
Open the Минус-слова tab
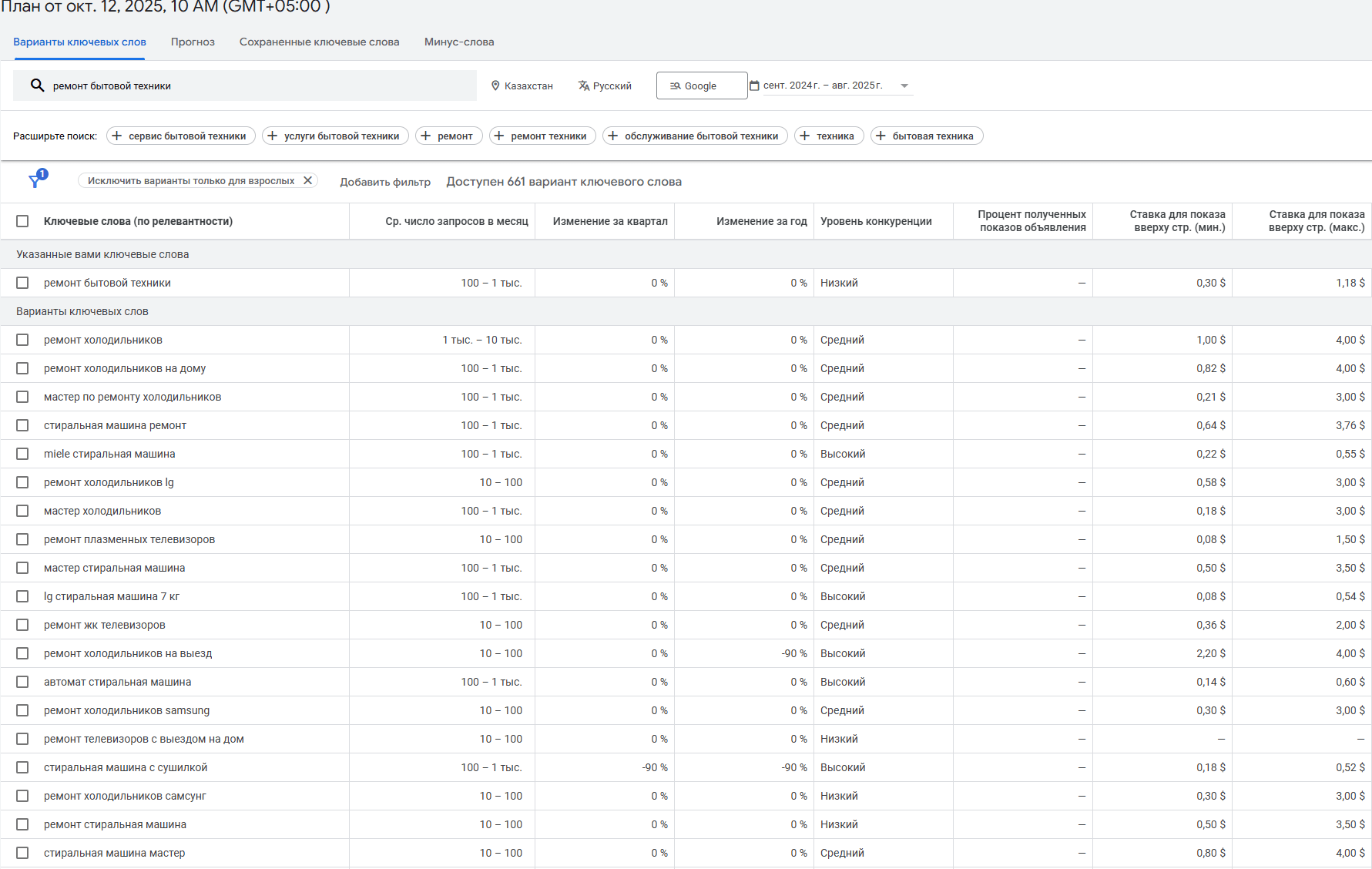pos(459,42)
